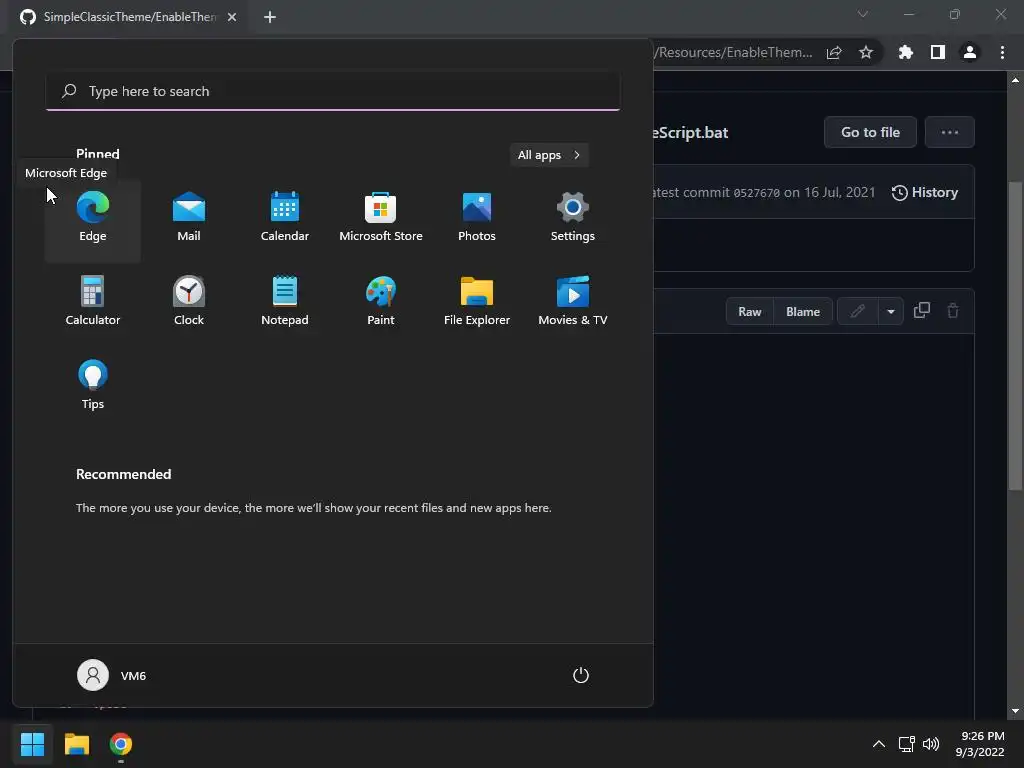Open Chrome profile menu
Image resolution: width=1024 pixels, height=768 pixels.
pyautogui.click(x=970, y=52)
